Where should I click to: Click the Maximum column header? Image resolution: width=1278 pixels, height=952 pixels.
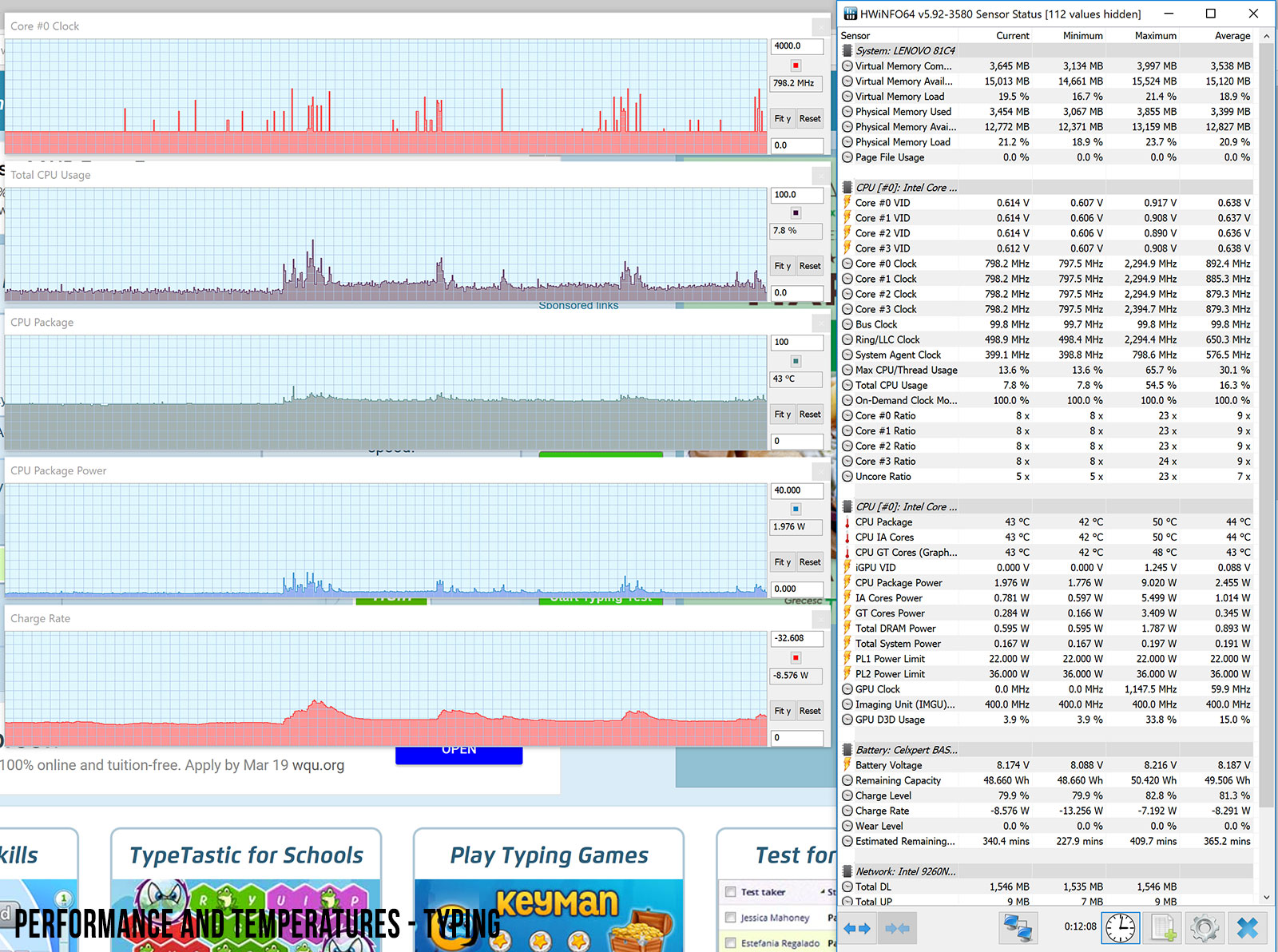tap(1155, 36)
